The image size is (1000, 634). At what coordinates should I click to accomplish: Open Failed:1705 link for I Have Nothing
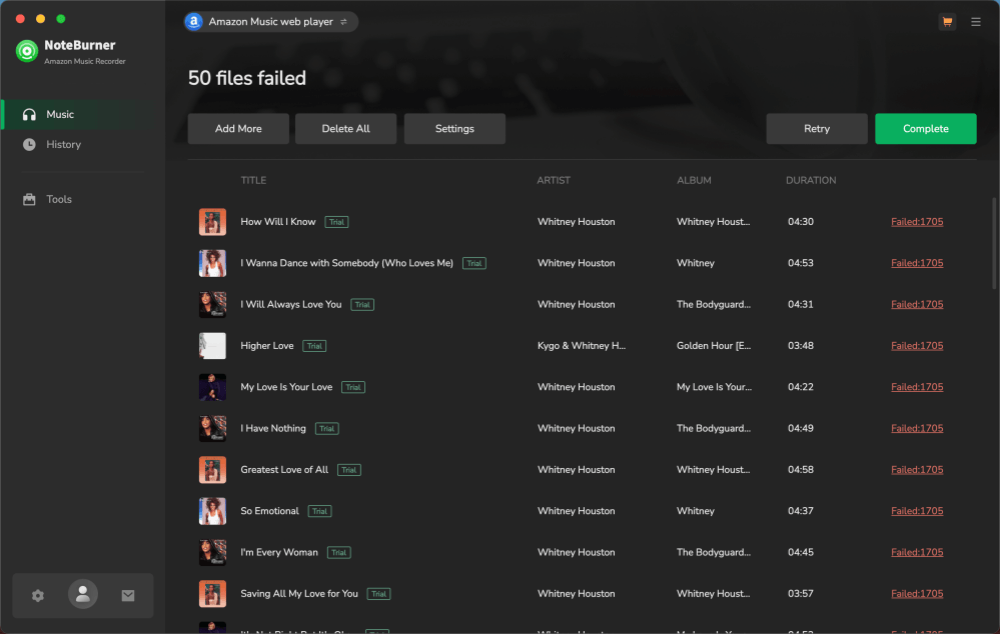[x=916, y=428]
